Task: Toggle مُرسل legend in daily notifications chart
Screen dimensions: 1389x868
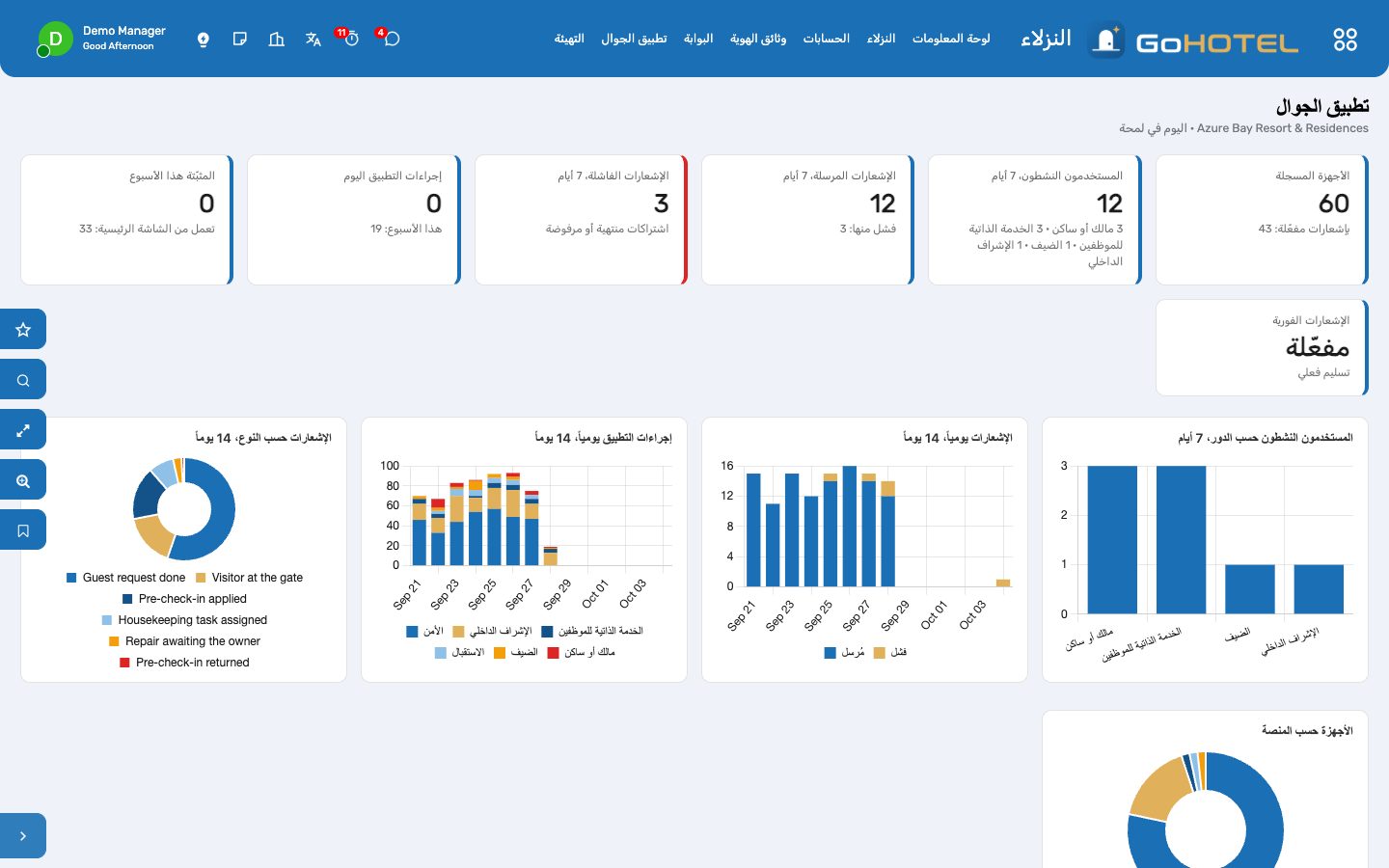Action: tap(845, 653)
